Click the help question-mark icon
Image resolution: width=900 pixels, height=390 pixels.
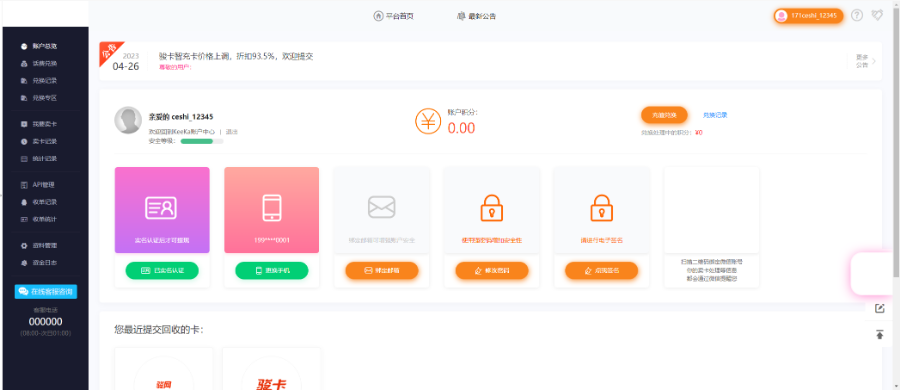tap(856, 16)
